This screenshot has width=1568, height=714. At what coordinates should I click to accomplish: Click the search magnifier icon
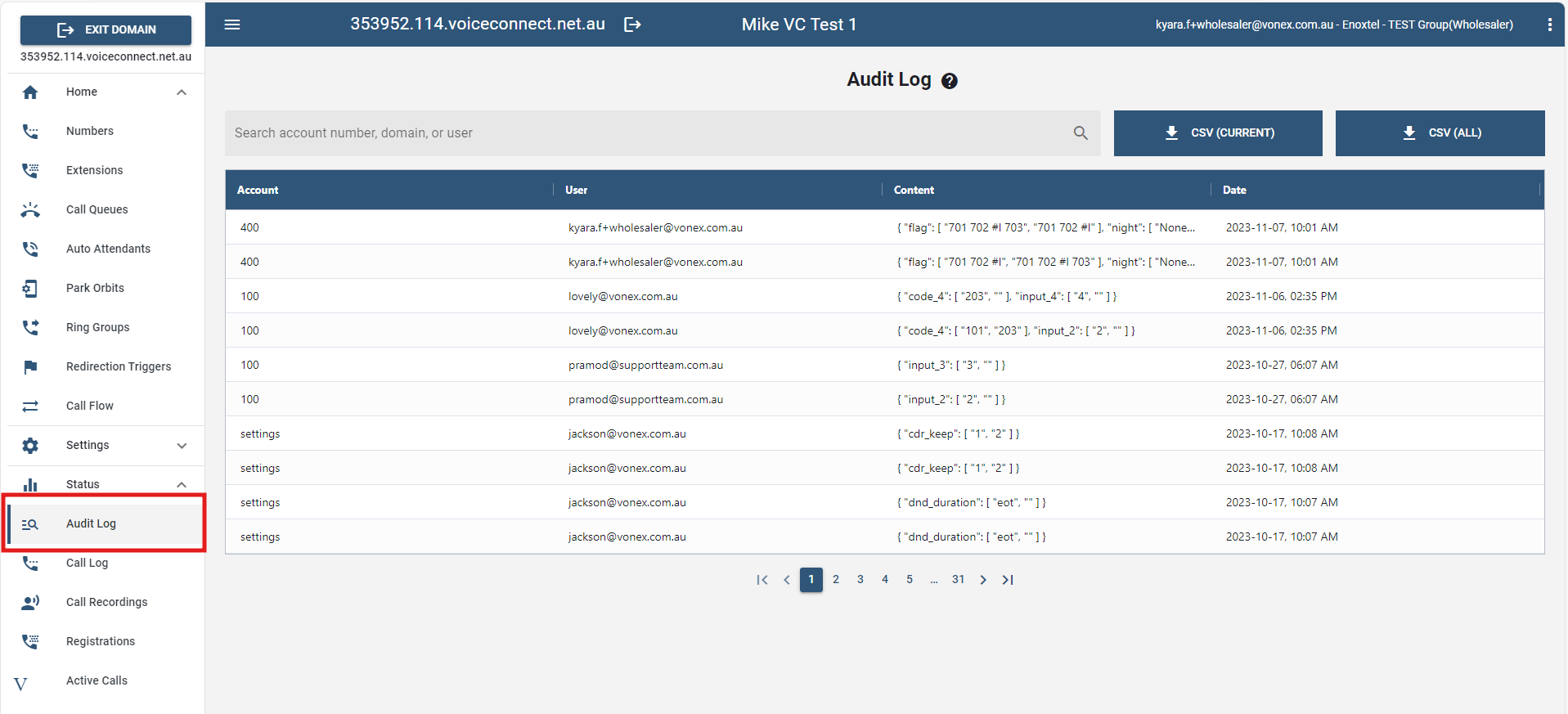(x=1081, y=133)
